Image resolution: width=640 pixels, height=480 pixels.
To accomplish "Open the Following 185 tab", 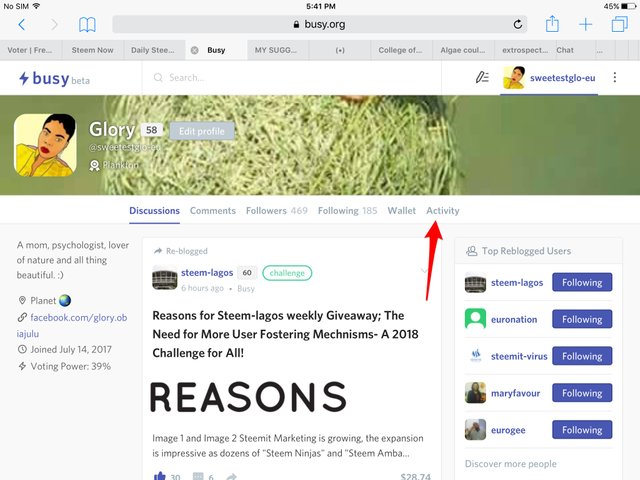I will [x=347, y=211].
